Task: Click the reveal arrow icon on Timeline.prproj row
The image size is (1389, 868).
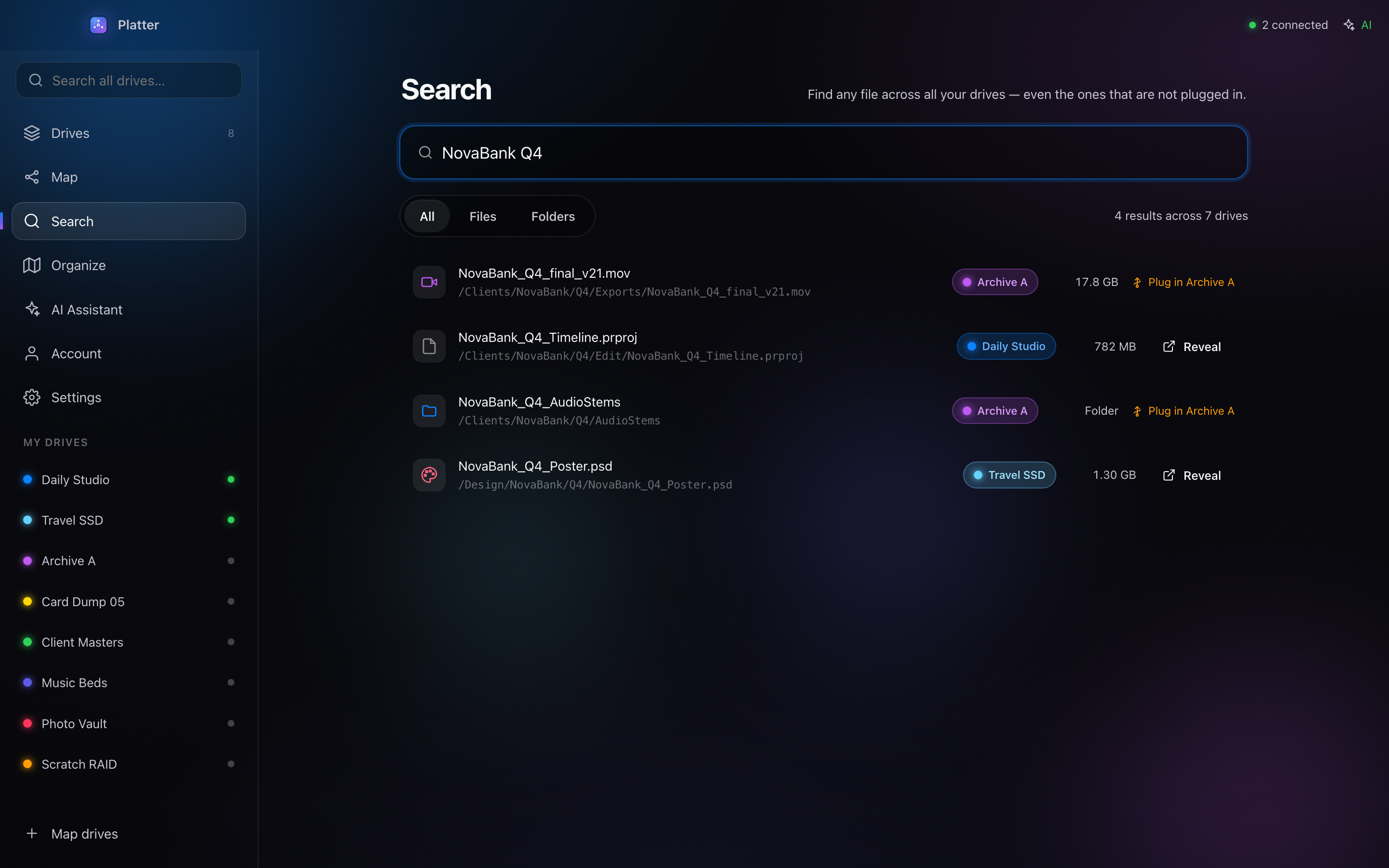Action: point(1169,346)
